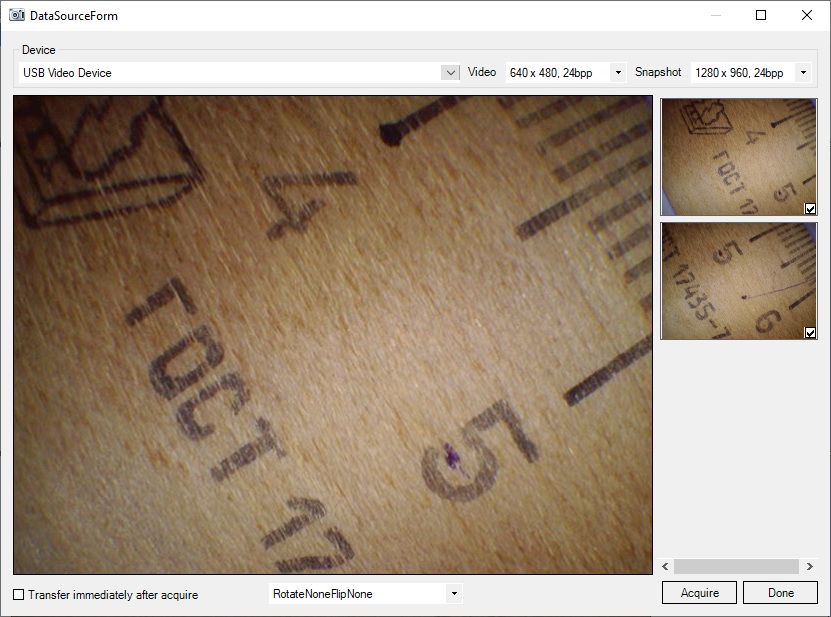The image size is (831, 617).
Task: Click the Video label text
Action: pyautogui.click(x=482, y=72)
